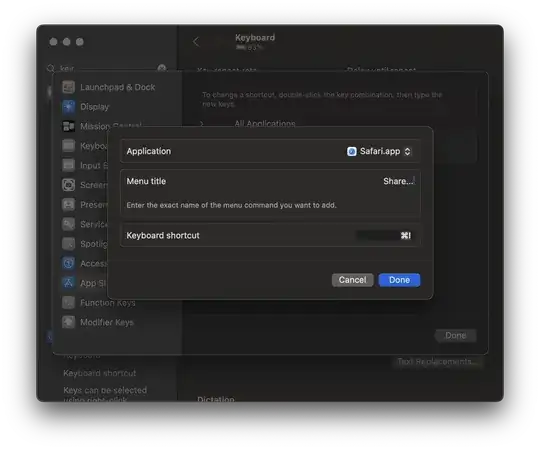This screenshot has width=540, height=450.
Task: Click the Services icon in the list
Action: click(69, 224)
